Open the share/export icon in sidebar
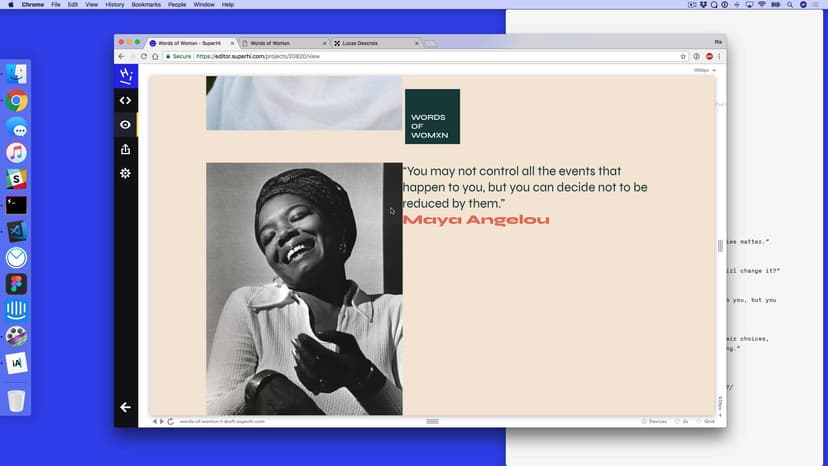Viewport: 828px width, 466px height. tap(125, 149)
